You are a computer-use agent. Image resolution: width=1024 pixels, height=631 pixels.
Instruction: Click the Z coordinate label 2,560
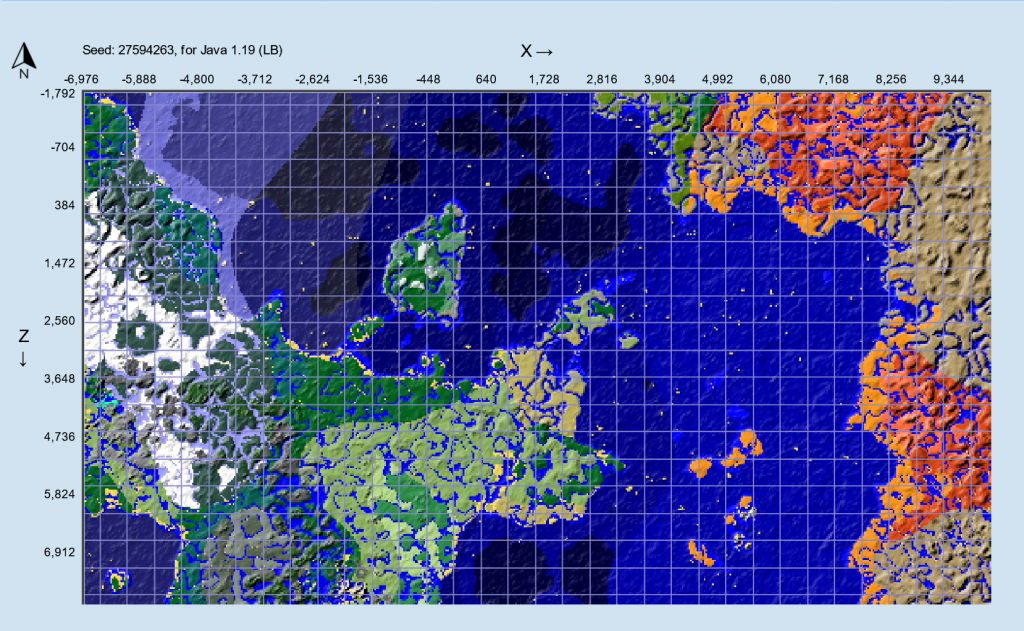(x=58, y=321)
